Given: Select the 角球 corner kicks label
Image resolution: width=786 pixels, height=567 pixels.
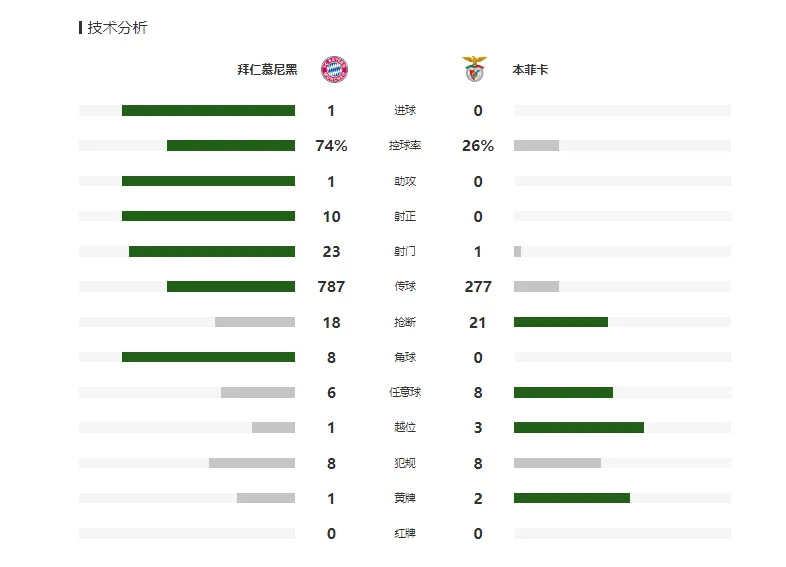Looking at the screenshot, I should coord(405,357).
